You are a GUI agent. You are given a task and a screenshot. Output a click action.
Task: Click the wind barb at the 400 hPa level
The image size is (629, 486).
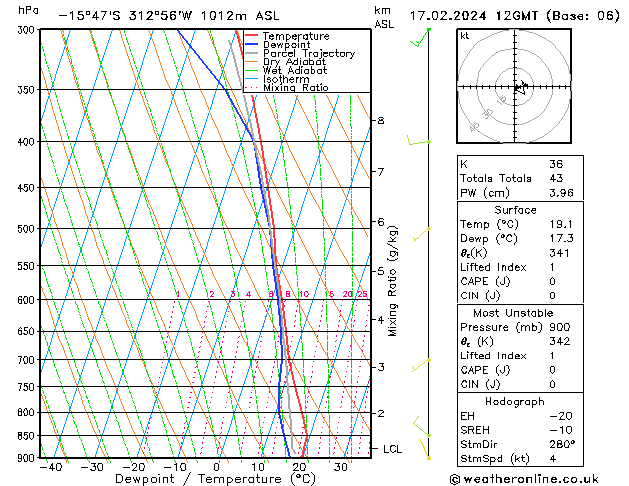419,140
